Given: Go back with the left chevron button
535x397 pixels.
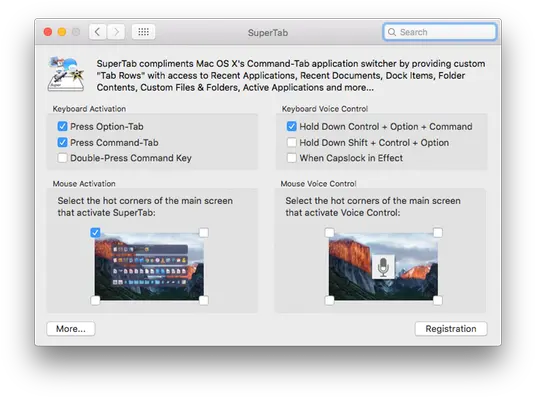Looking at the screenshot, I should [98, 32].
